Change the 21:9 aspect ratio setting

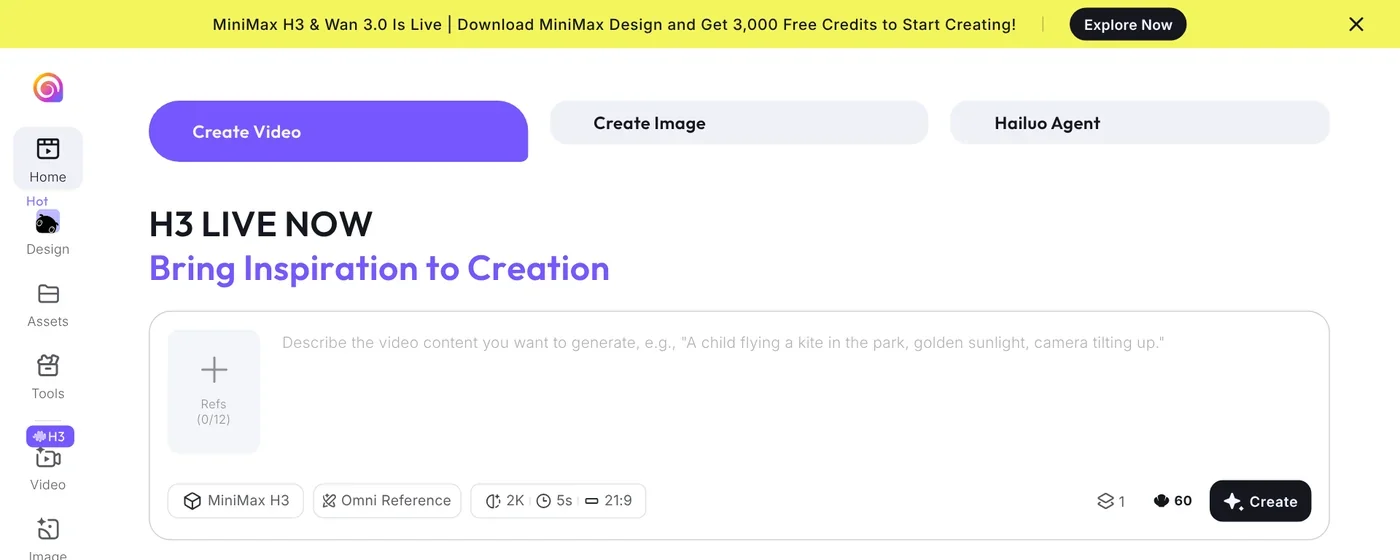tap(608, 501)
